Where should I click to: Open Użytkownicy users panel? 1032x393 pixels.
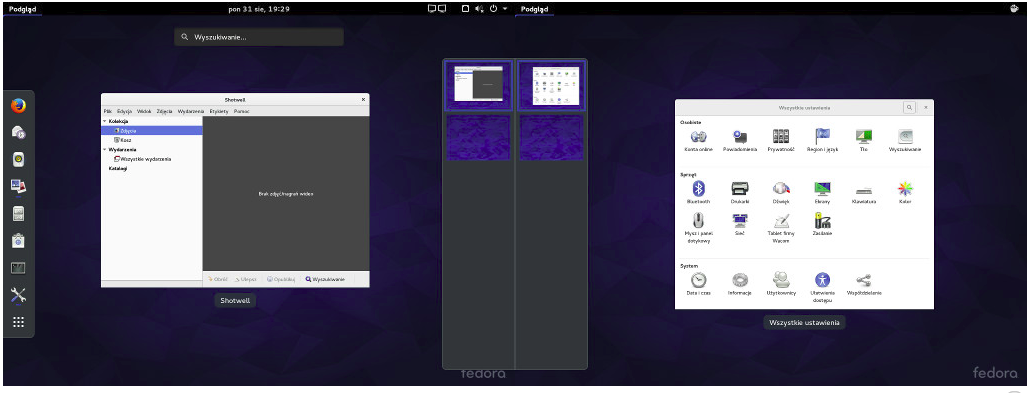click(781, 284)
